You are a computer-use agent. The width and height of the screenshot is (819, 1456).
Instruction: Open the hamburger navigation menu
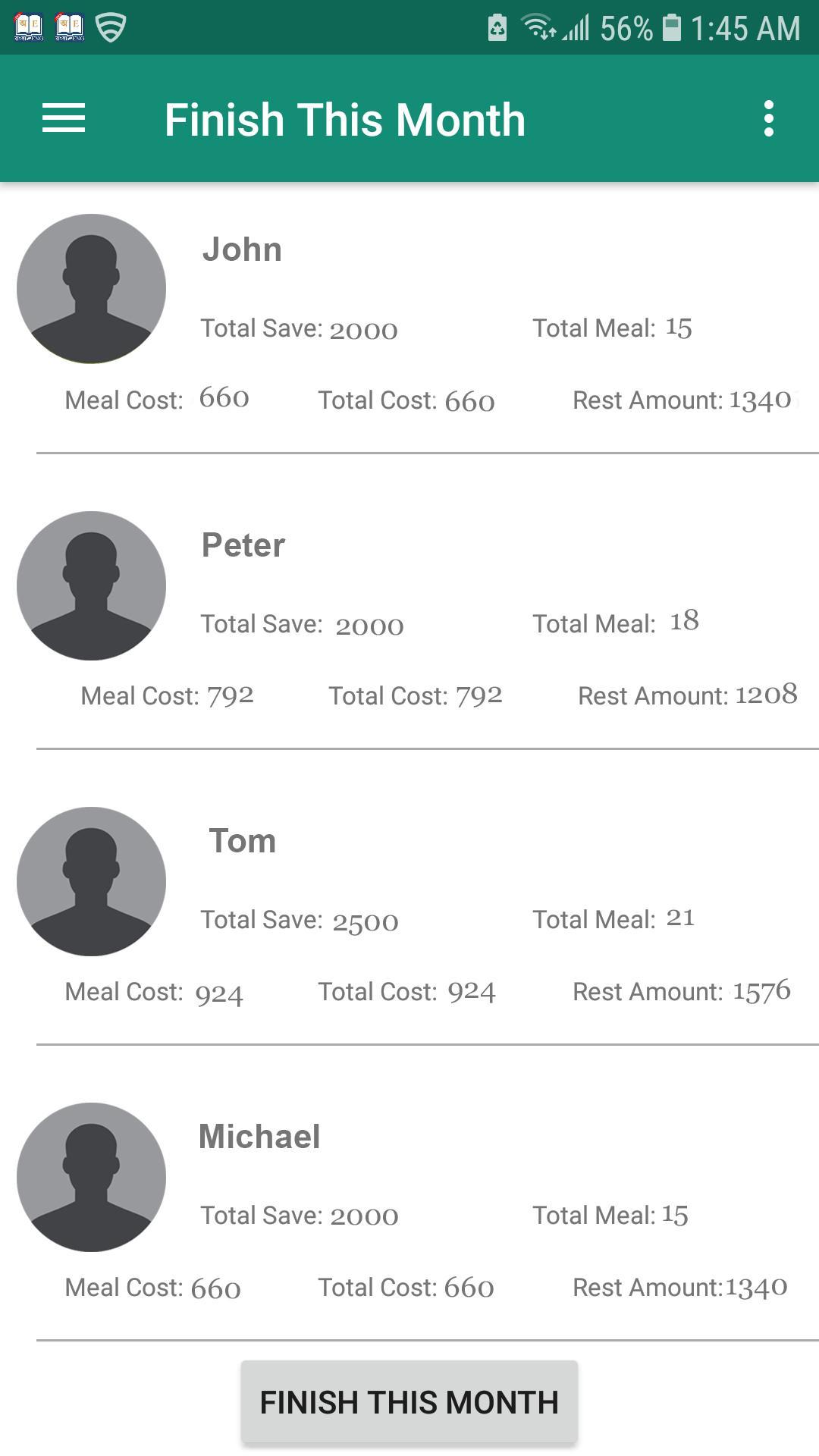(x=64, y=118)
